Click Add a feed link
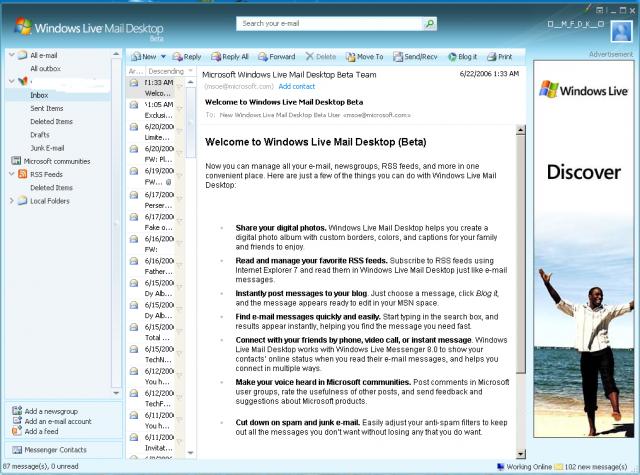Screen dimensions: 640x475 click(41, 431)
